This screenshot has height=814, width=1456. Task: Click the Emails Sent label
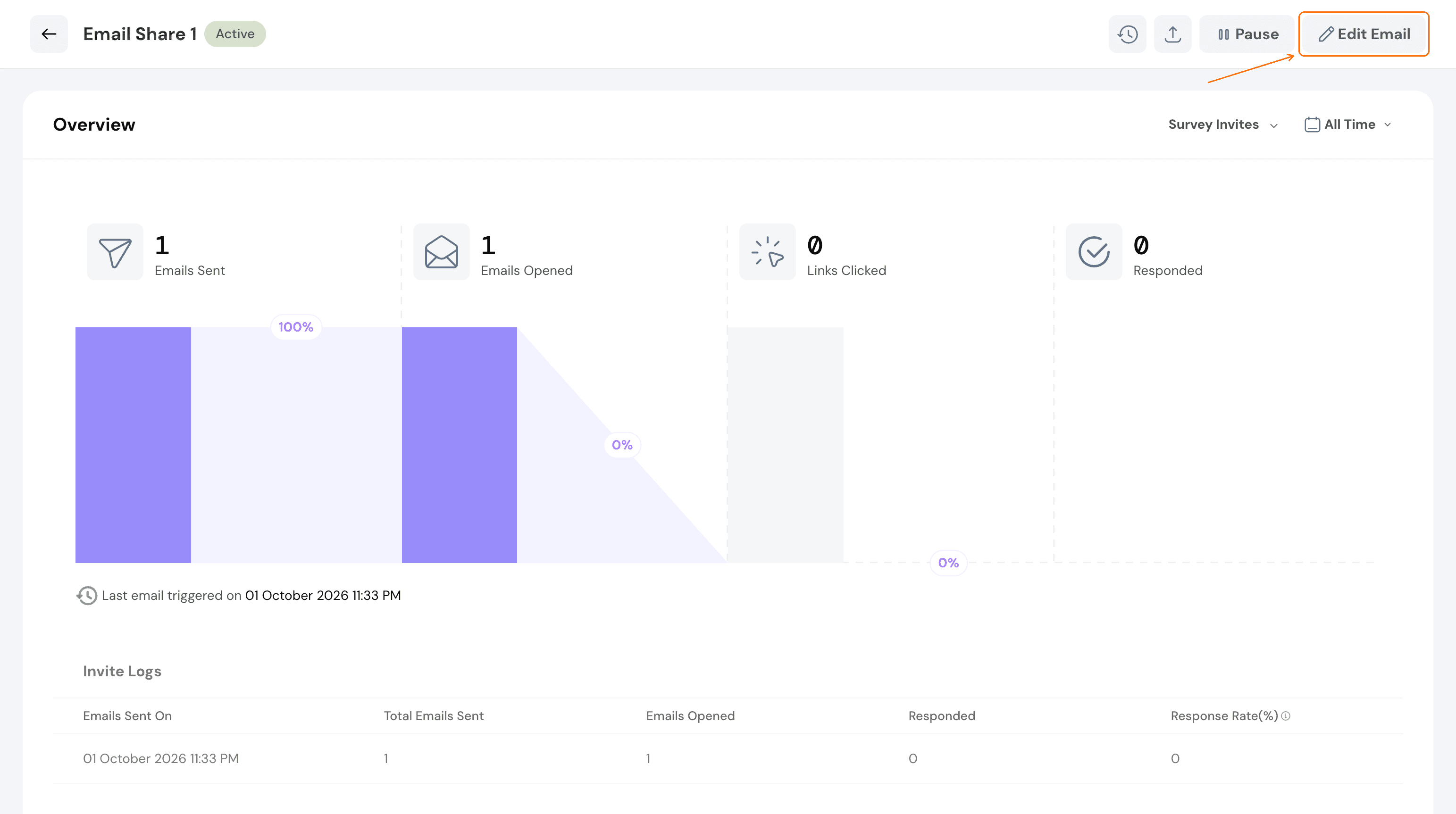pos(190,271)
